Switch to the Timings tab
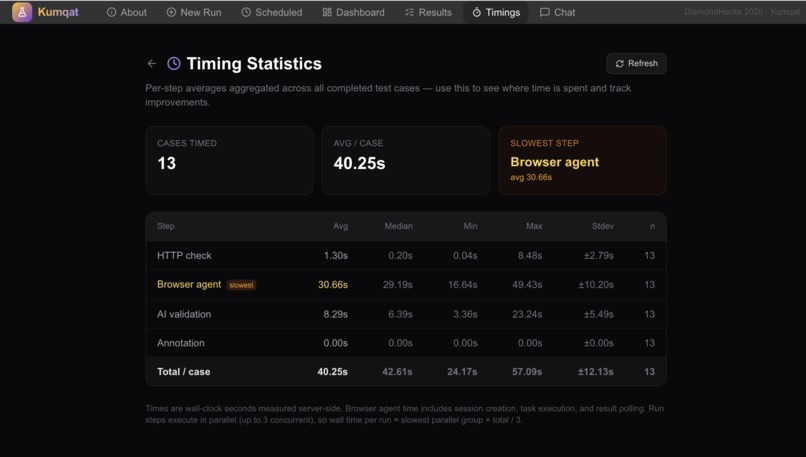 [496, 12]
